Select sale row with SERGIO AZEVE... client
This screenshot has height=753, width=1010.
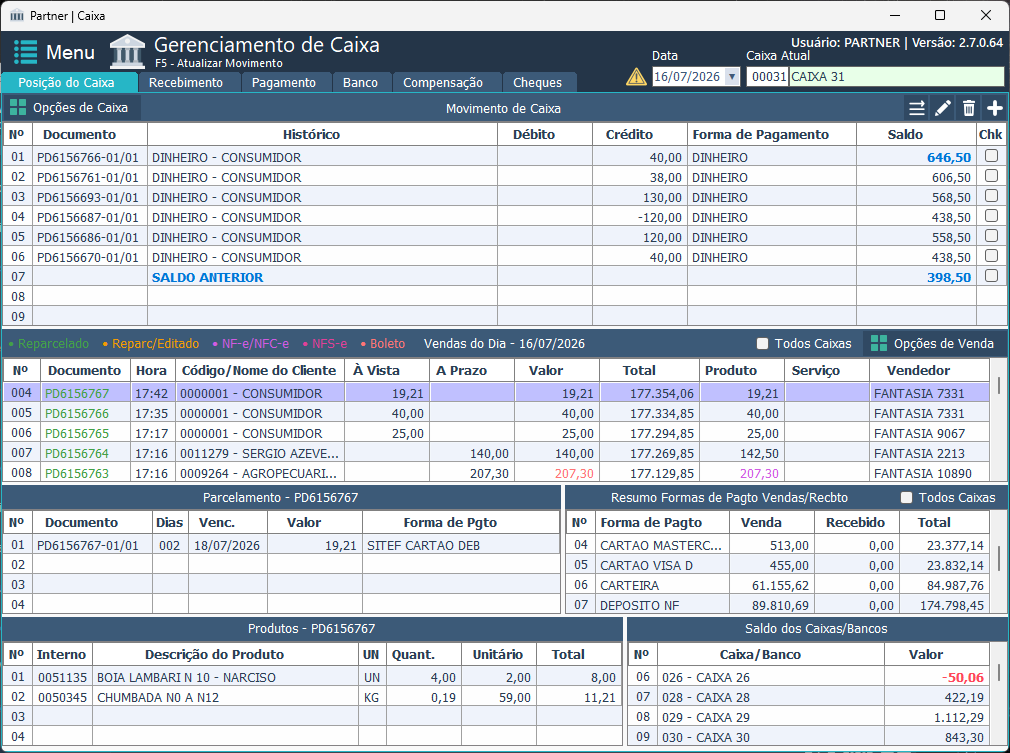pyautogui.click(x=496, y=453)
